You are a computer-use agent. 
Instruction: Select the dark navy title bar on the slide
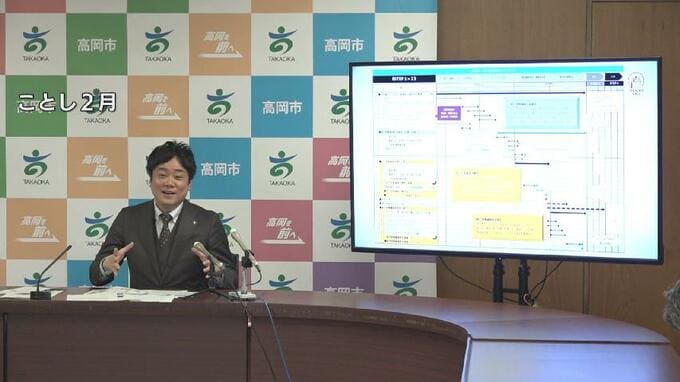click(404, 78)
